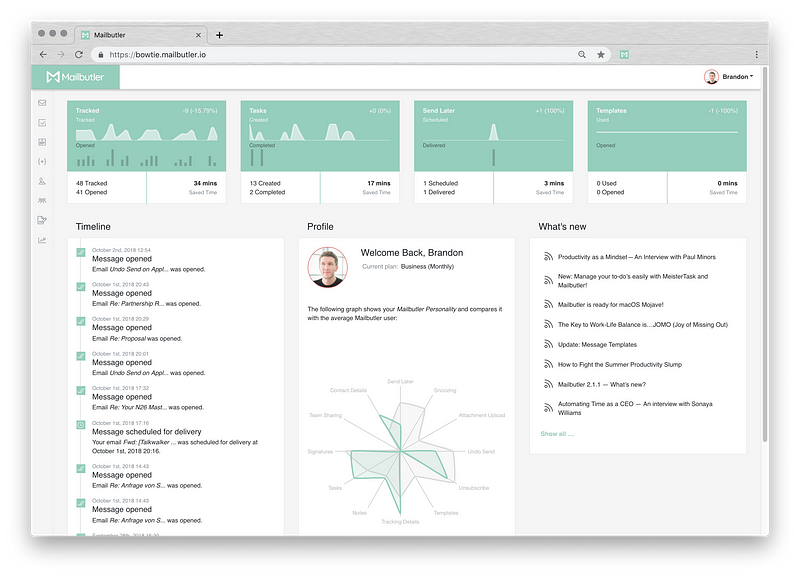Click the Mailbutler extension icon in browser toolbar
Screen dimensions: 800x577
[x=623, y=55]
